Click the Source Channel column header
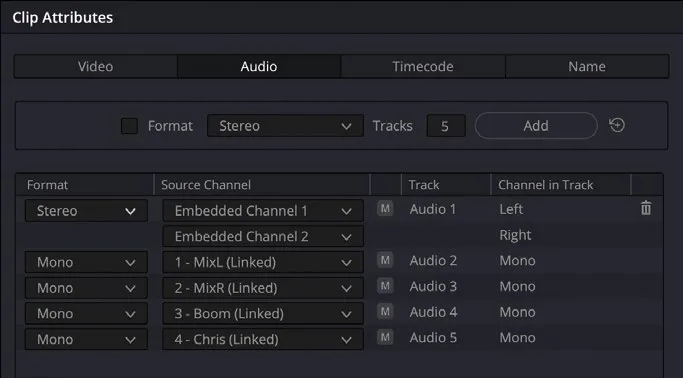683x378 pixels. 261,185
